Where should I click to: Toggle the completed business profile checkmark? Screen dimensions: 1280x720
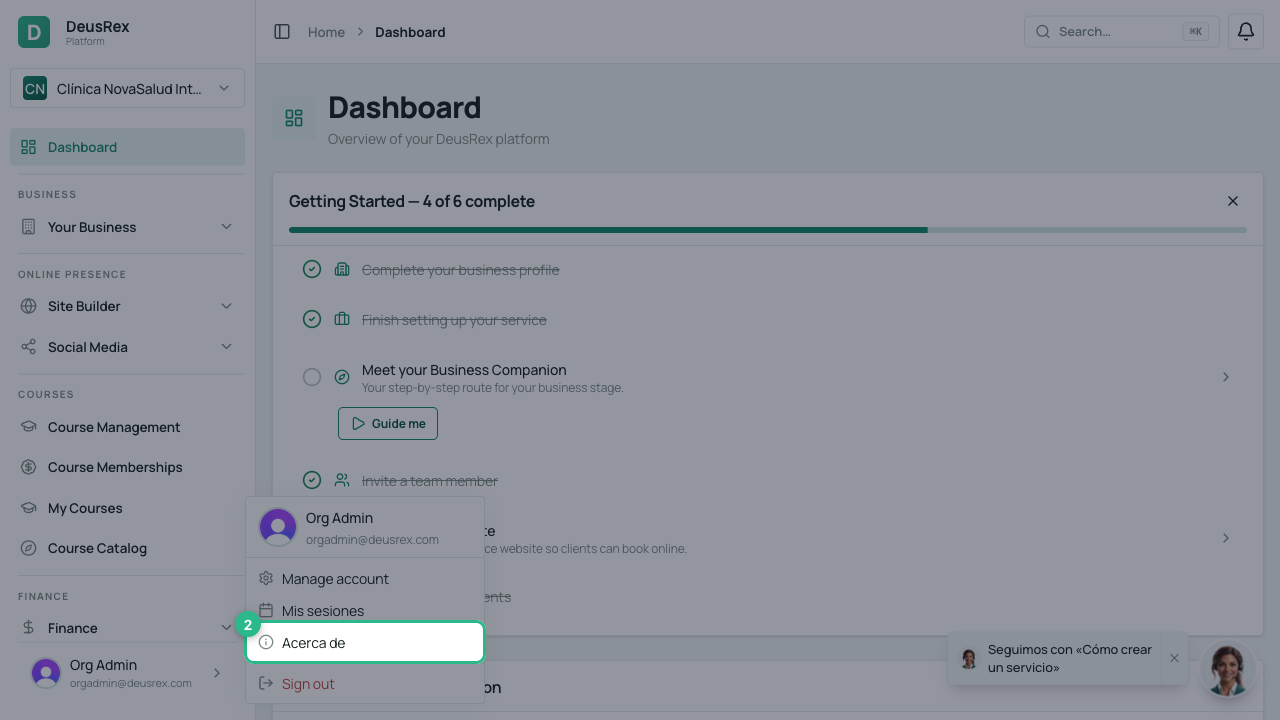312,270
